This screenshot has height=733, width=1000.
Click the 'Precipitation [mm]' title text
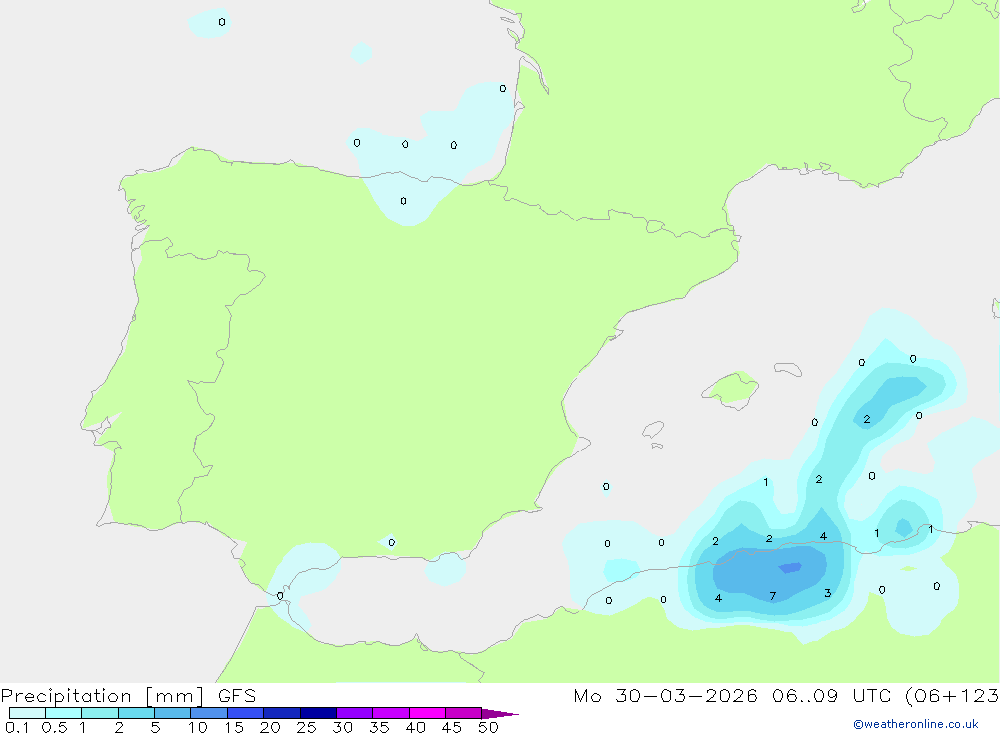click(x=102, y=696)
